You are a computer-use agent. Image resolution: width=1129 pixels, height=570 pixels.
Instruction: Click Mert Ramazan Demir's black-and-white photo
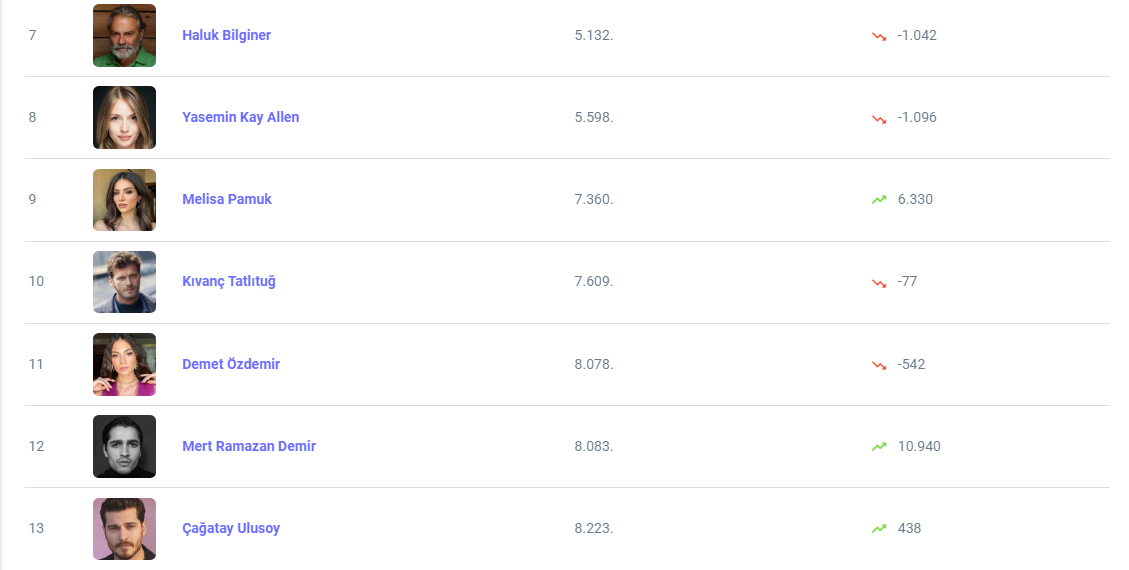(124, 446)
